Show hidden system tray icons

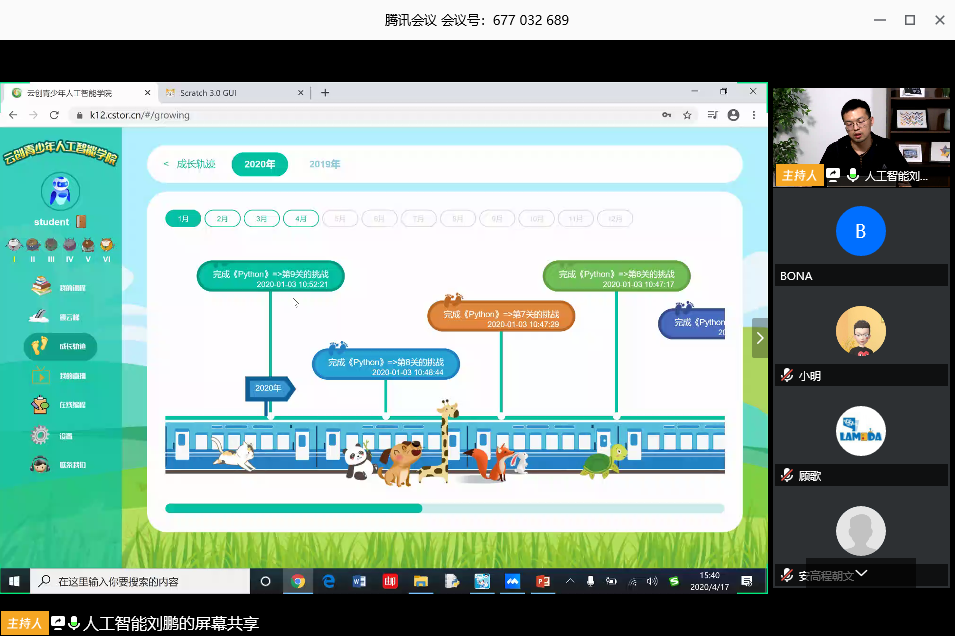click(570, 581)
